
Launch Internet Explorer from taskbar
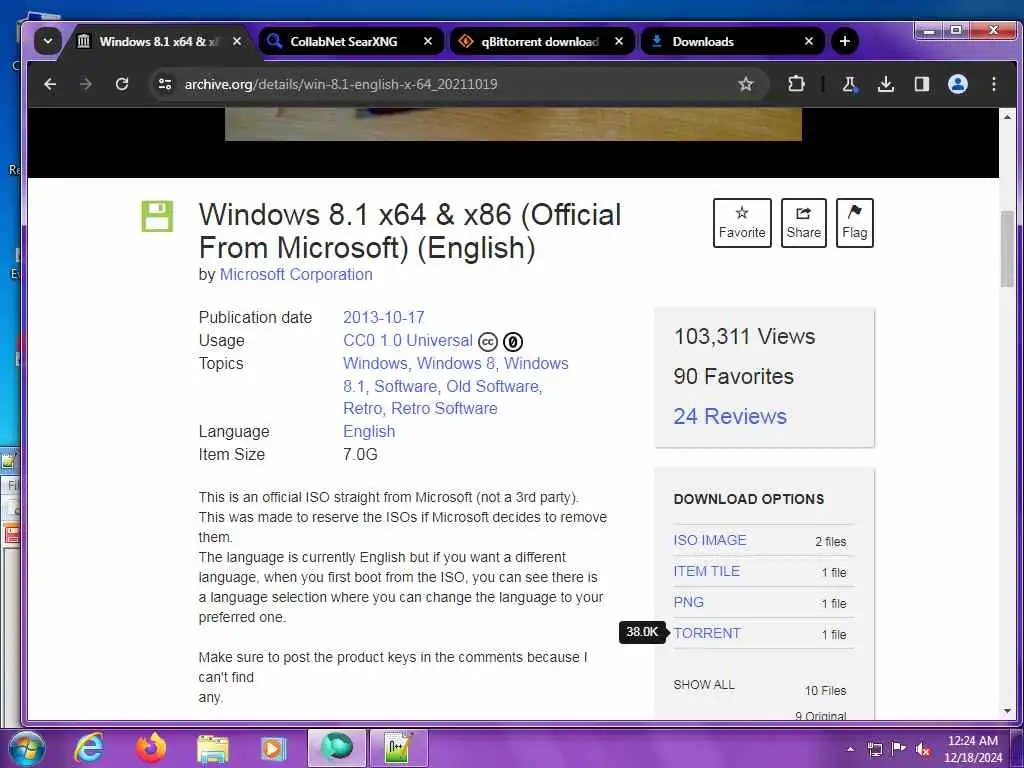pos(88,748)
